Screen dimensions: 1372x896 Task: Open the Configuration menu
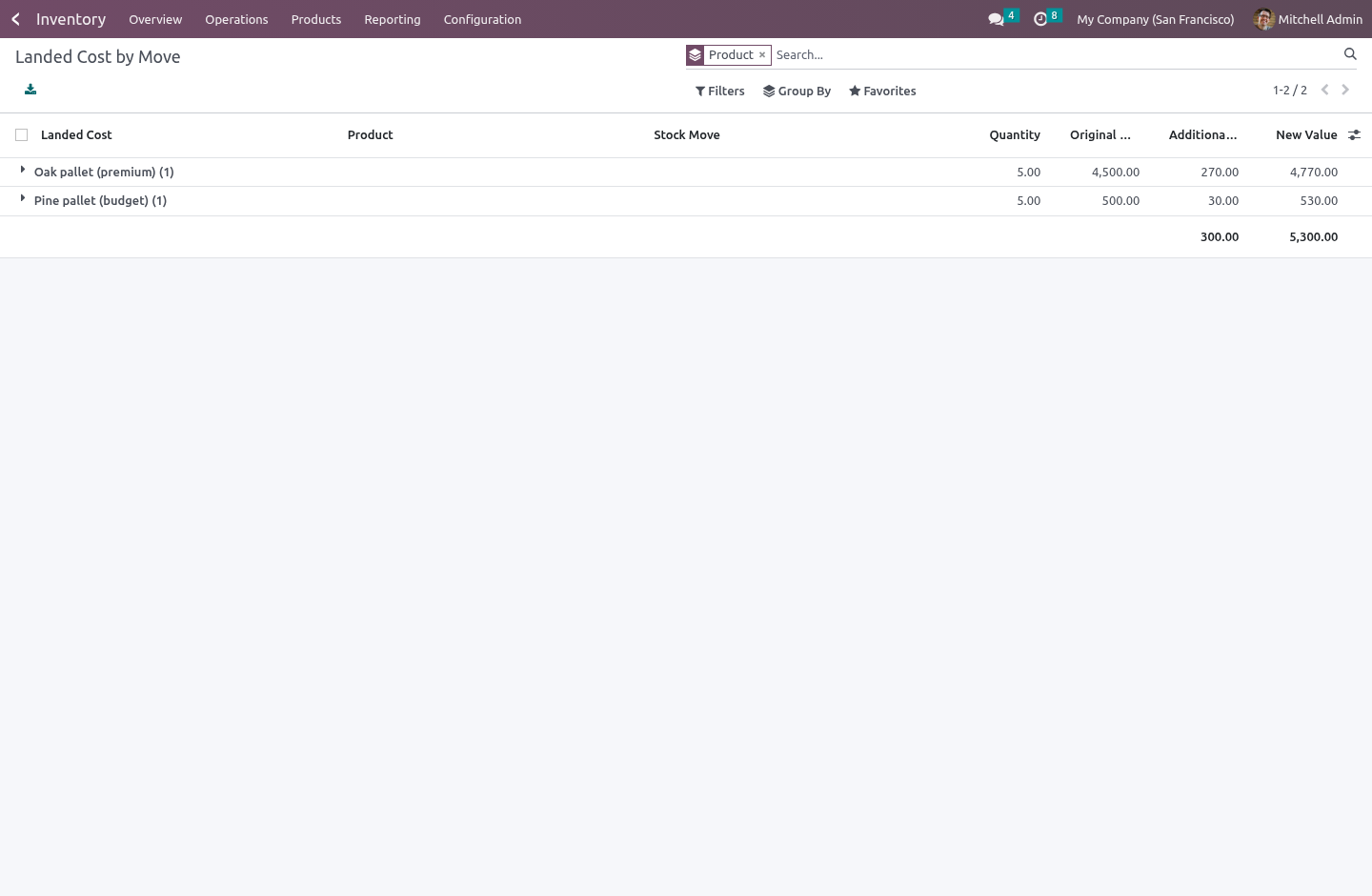(x=482, y=19)
